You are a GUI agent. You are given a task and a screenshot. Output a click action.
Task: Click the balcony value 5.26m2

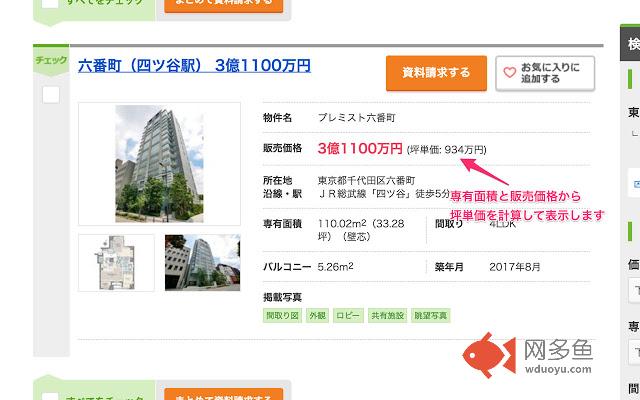(x=336, y=267)
